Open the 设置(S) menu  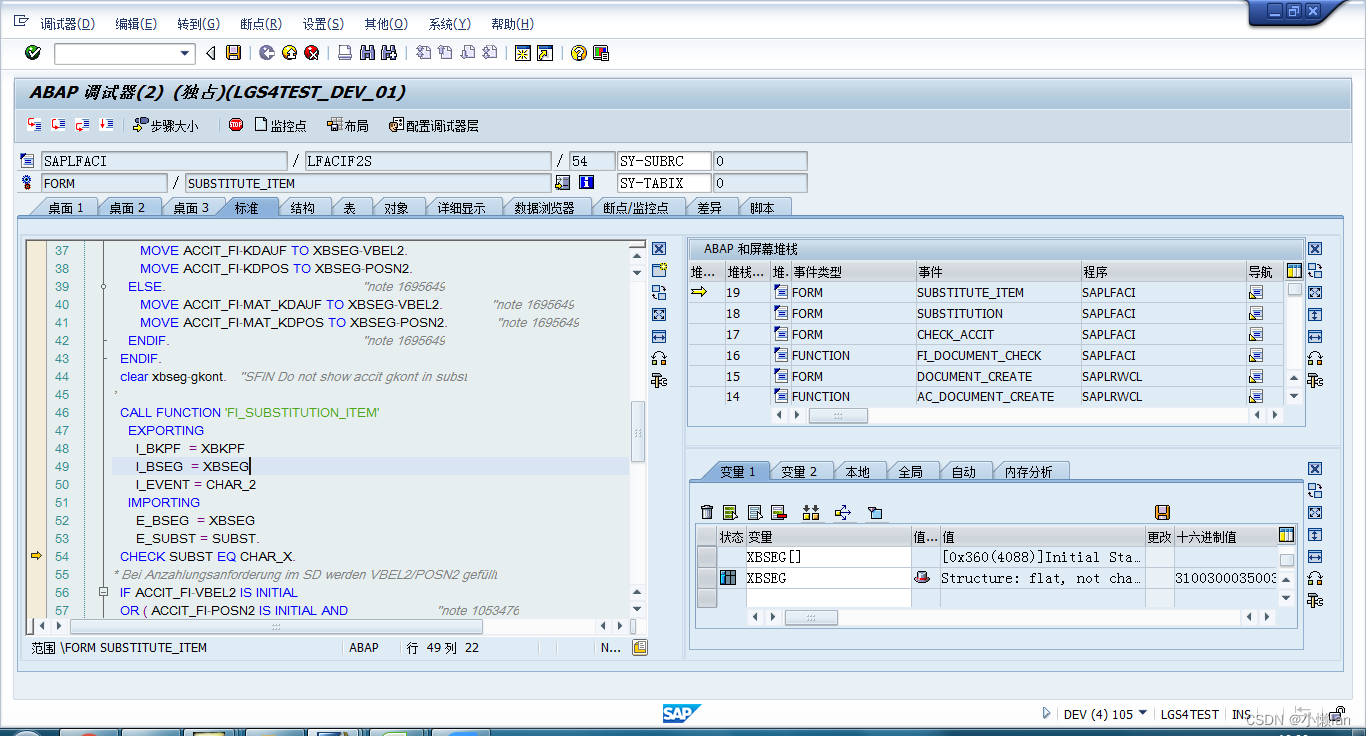click(x=323, y=24)
